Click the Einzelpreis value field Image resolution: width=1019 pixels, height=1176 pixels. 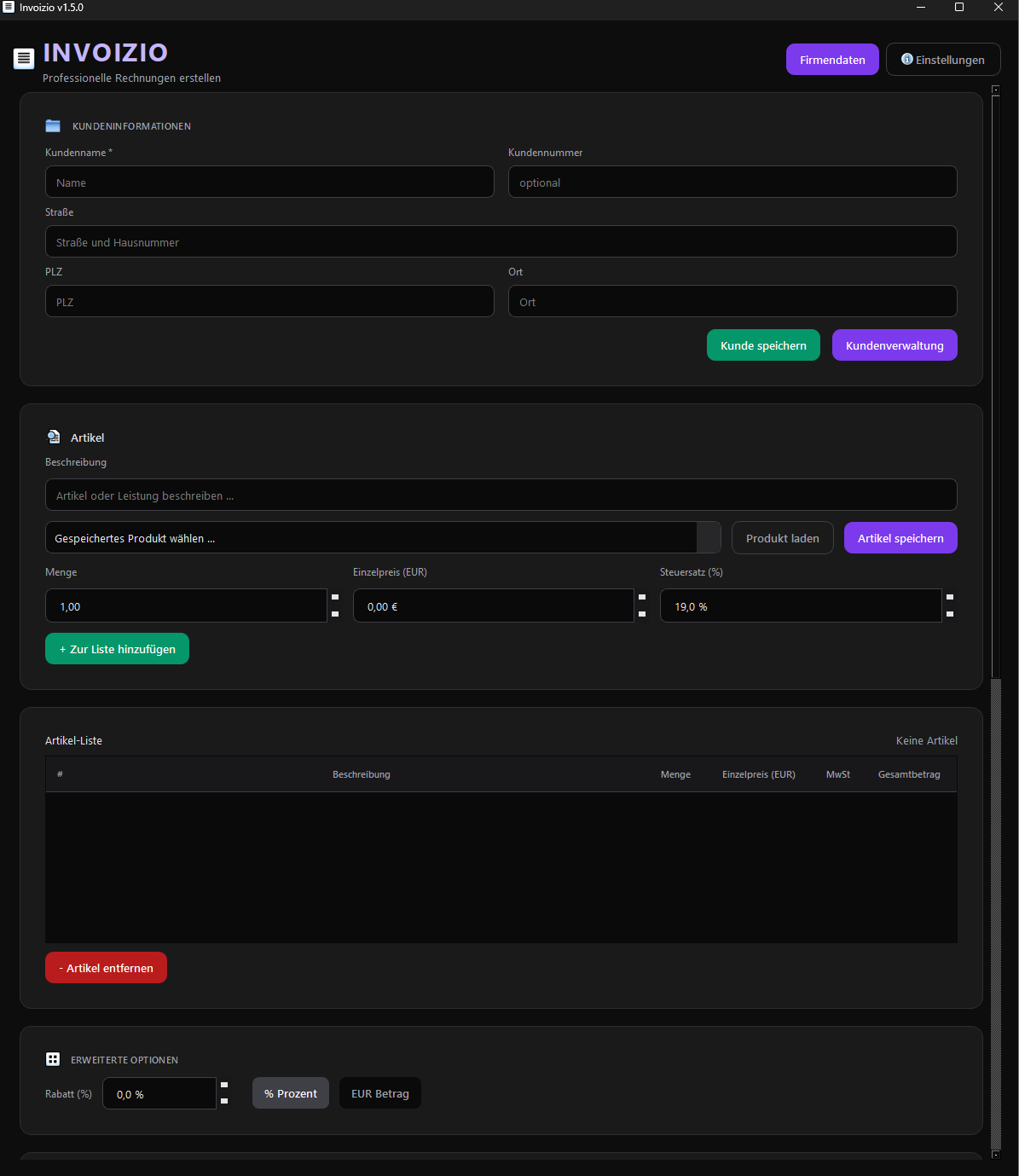tap(493, 605)
